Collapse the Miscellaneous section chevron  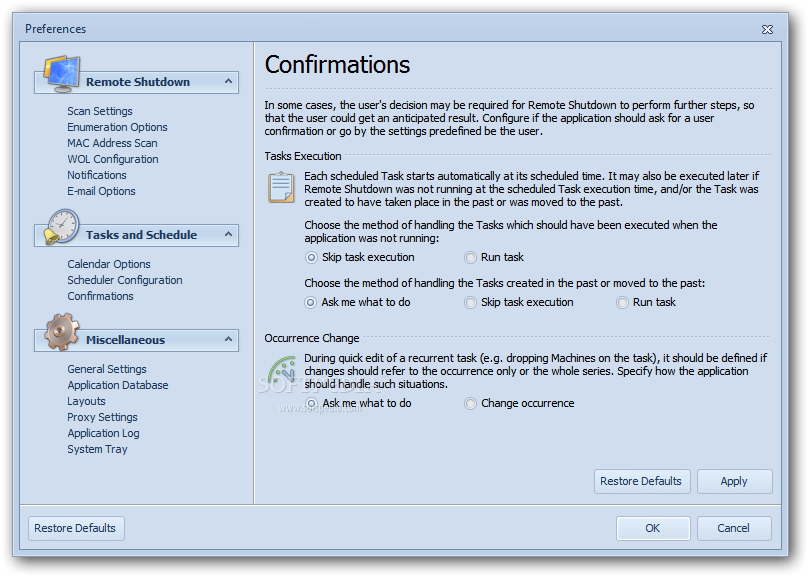229,340
